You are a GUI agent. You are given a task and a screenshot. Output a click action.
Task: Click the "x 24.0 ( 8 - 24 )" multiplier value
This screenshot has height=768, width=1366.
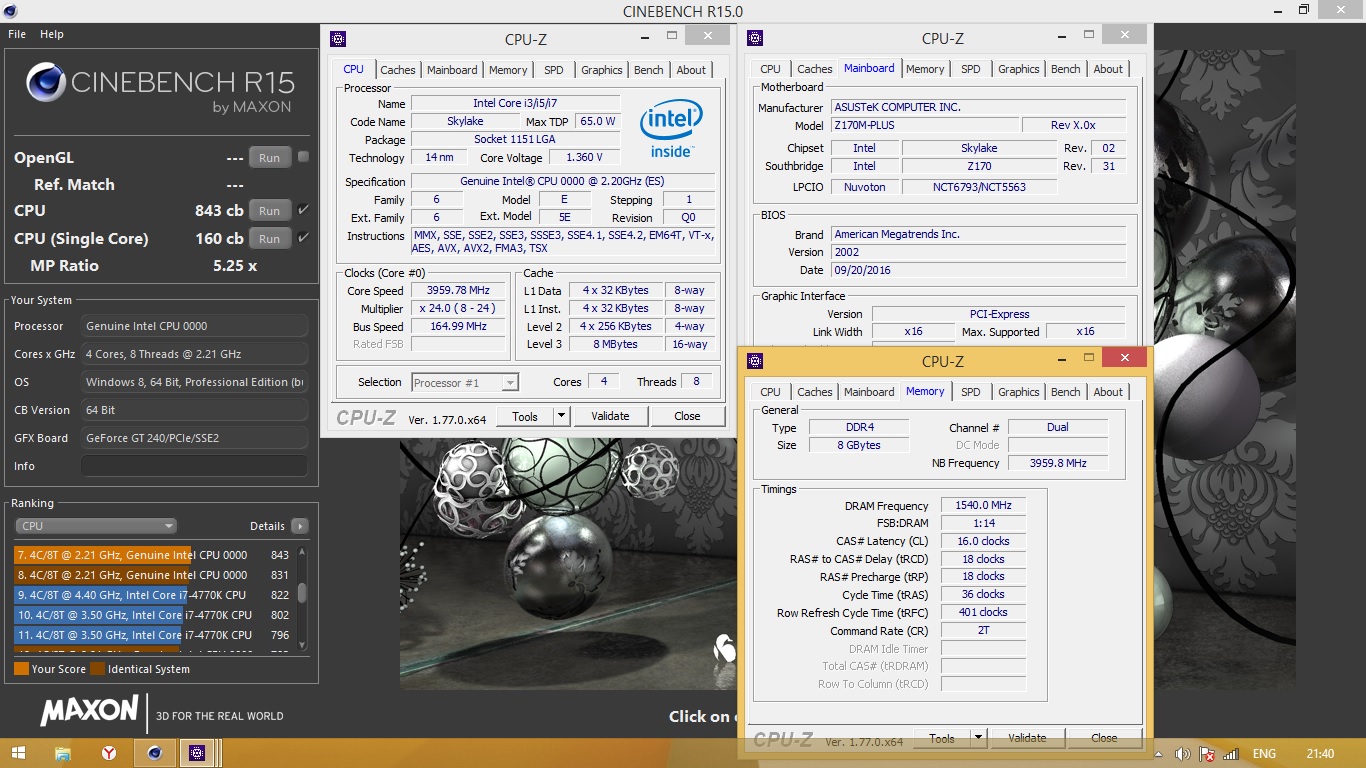click(458, 309)
